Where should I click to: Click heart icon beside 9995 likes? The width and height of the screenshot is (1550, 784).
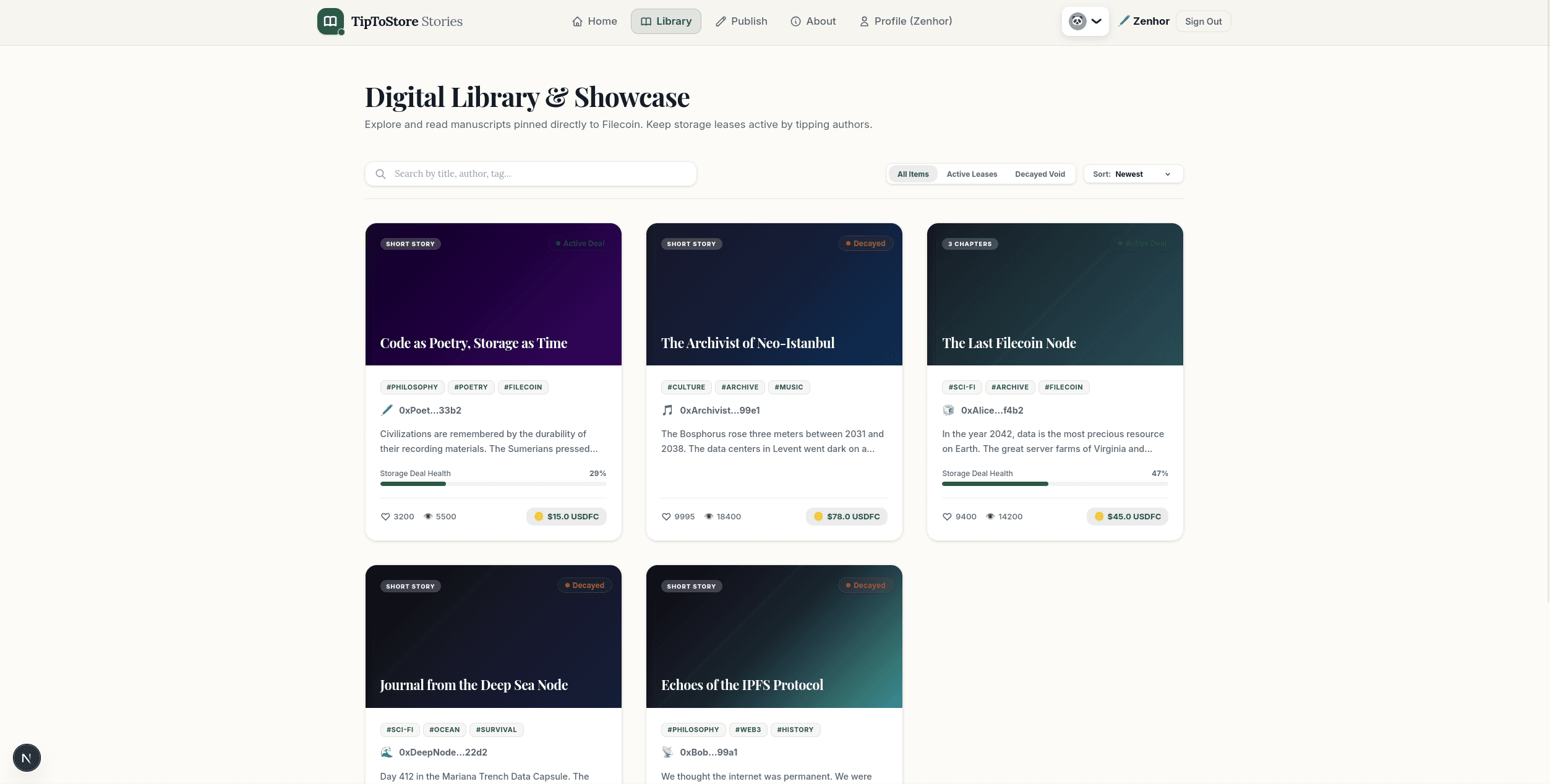[666, 516]
